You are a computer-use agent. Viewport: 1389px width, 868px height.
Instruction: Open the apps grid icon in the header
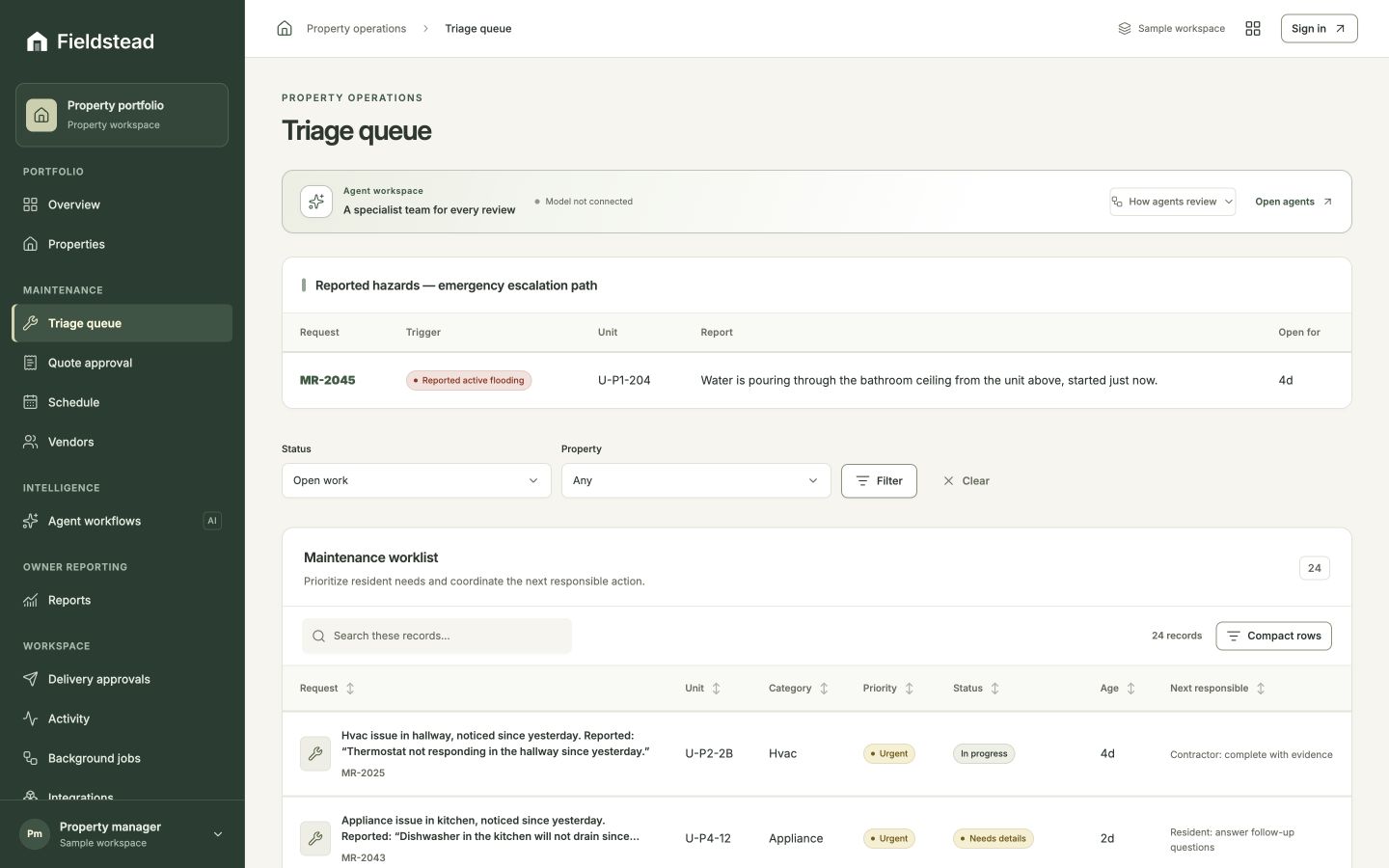coord(1253,29)
